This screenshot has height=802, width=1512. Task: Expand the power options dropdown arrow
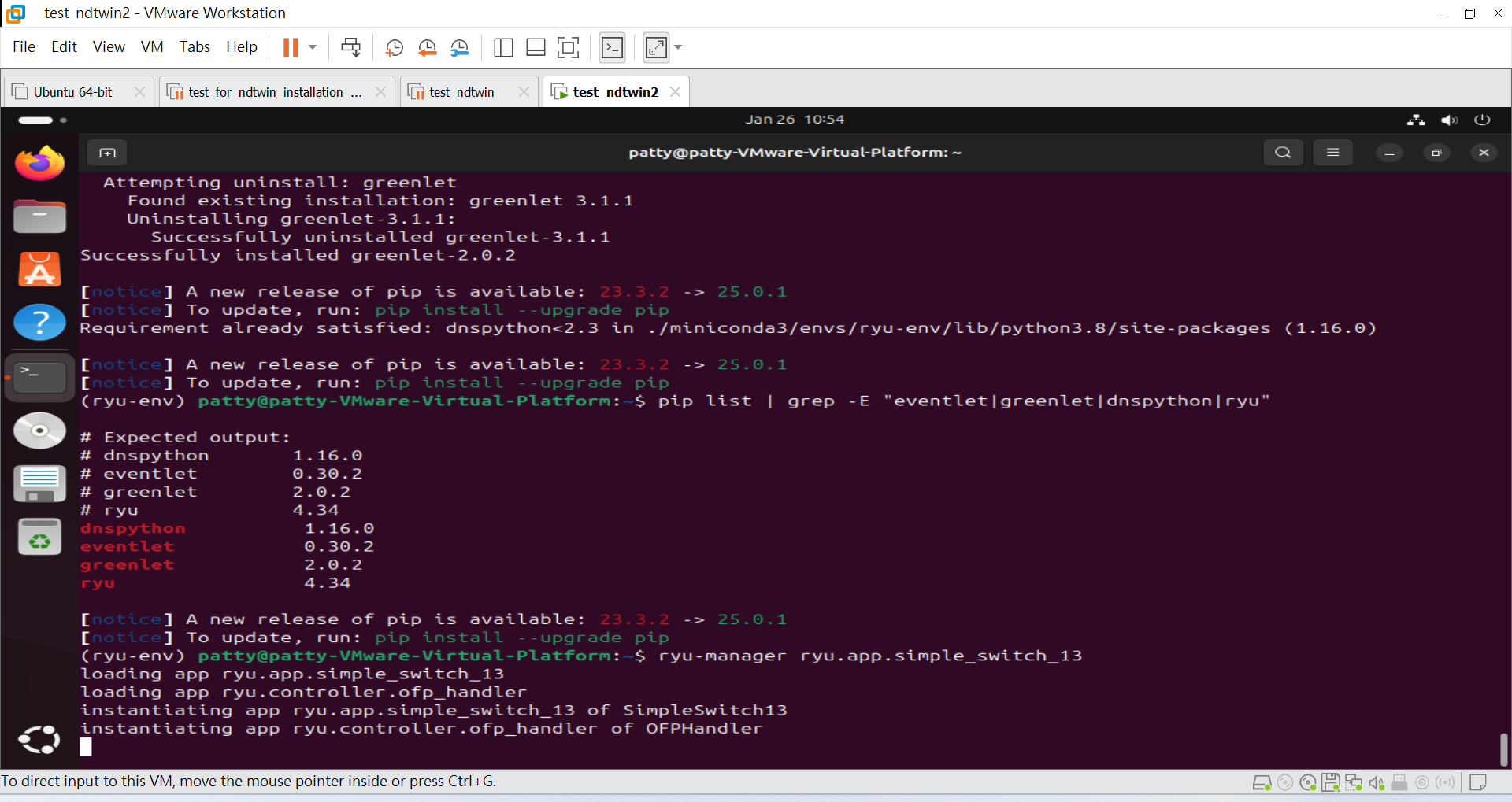[x=313, y=48]
